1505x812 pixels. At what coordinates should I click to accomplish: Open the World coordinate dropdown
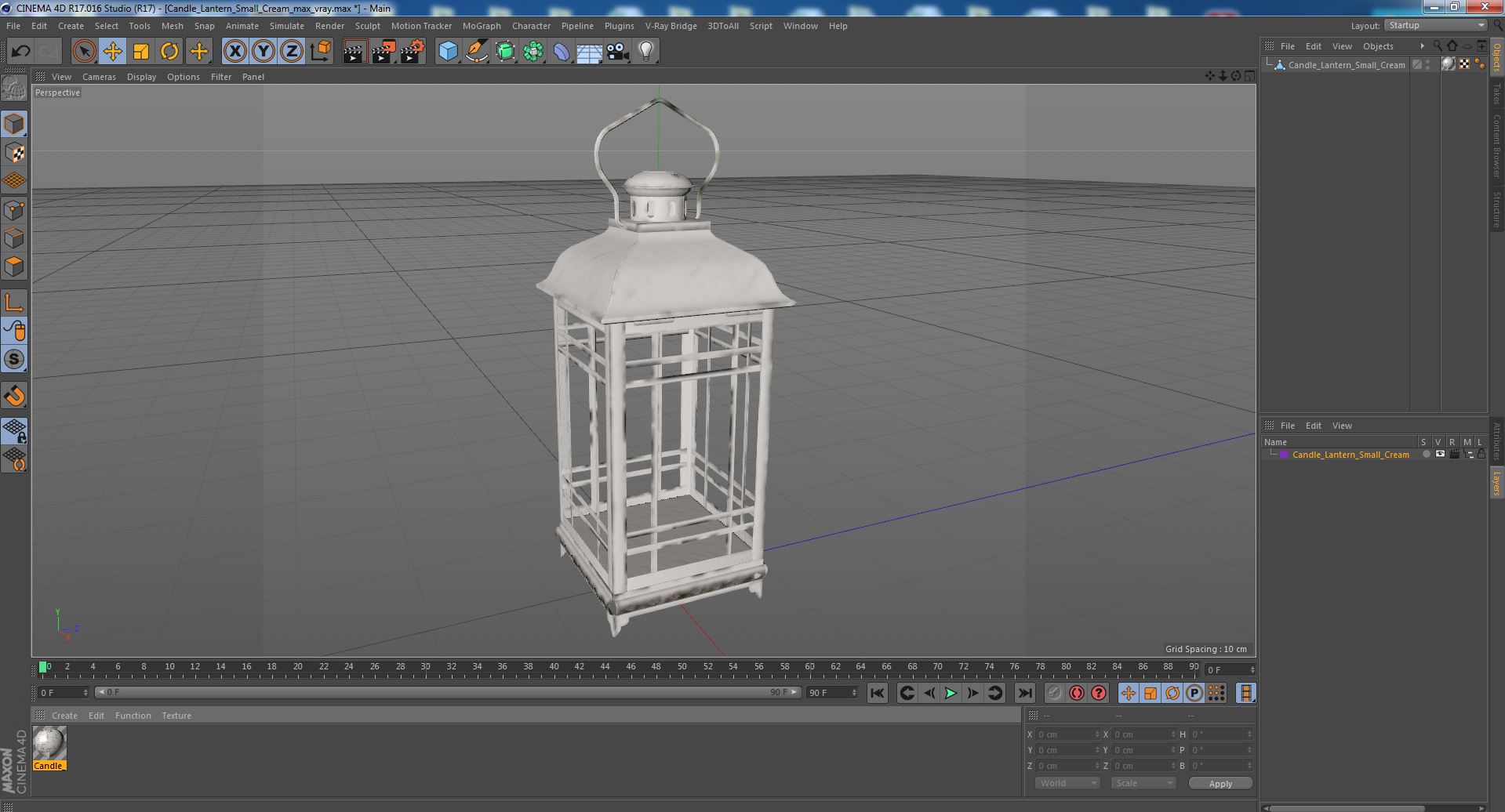pos(1067,783)
